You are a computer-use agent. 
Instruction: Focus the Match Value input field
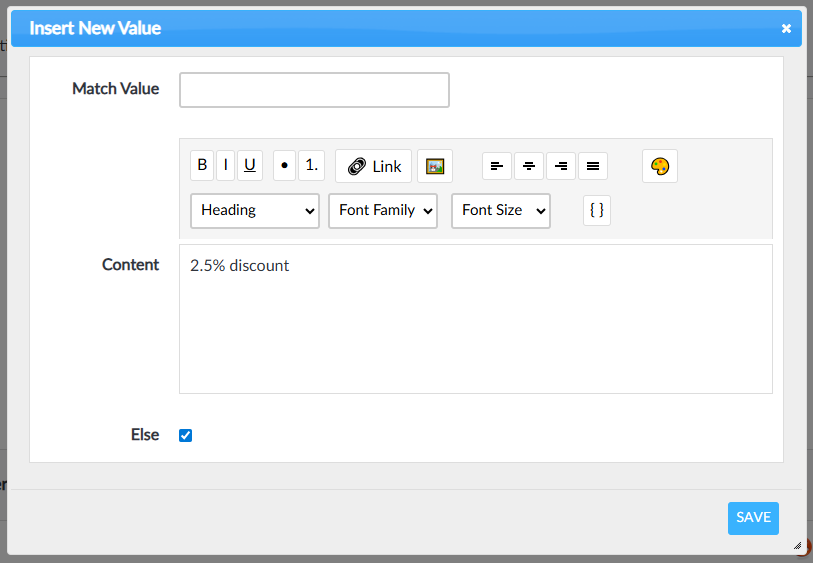314,90
